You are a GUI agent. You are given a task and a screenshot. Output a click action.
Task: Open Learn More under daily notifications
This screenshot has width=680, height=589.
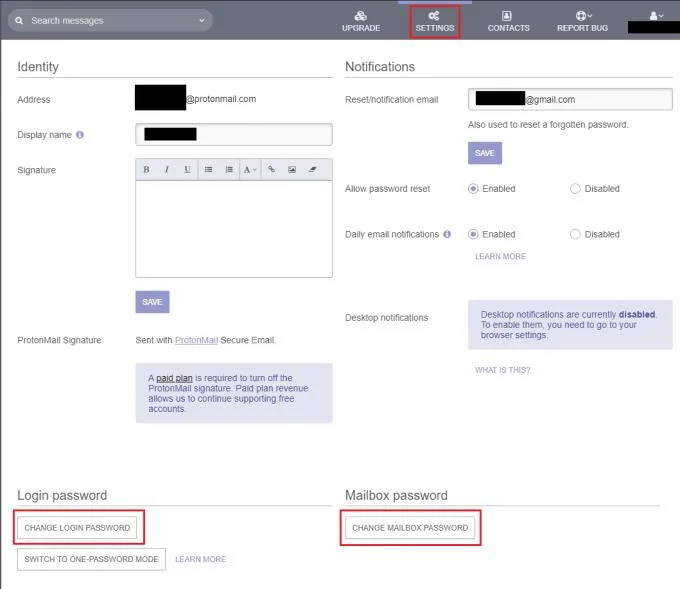500,256
